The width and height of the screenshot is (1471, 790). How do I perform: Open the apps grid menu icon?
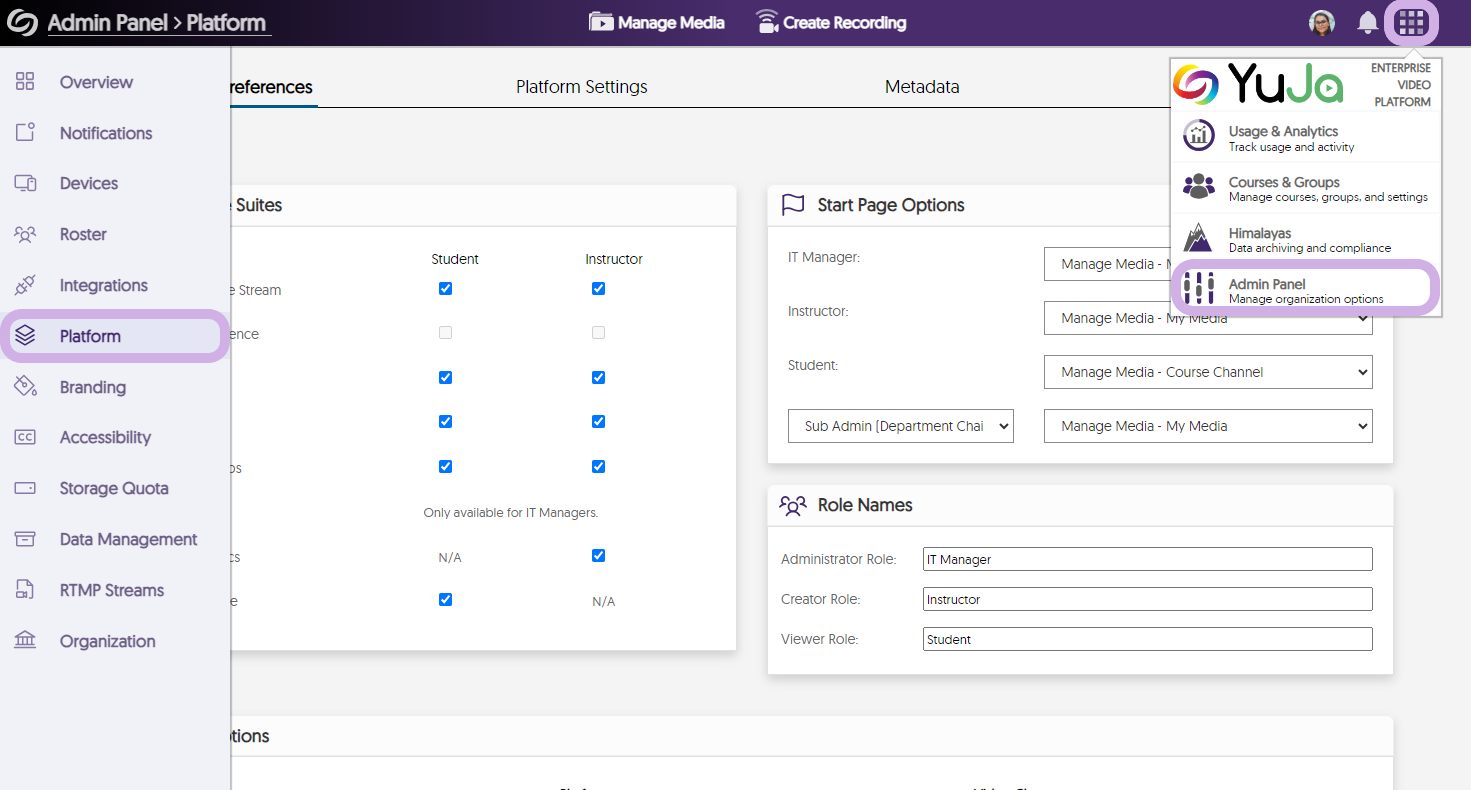(1411, 23)
